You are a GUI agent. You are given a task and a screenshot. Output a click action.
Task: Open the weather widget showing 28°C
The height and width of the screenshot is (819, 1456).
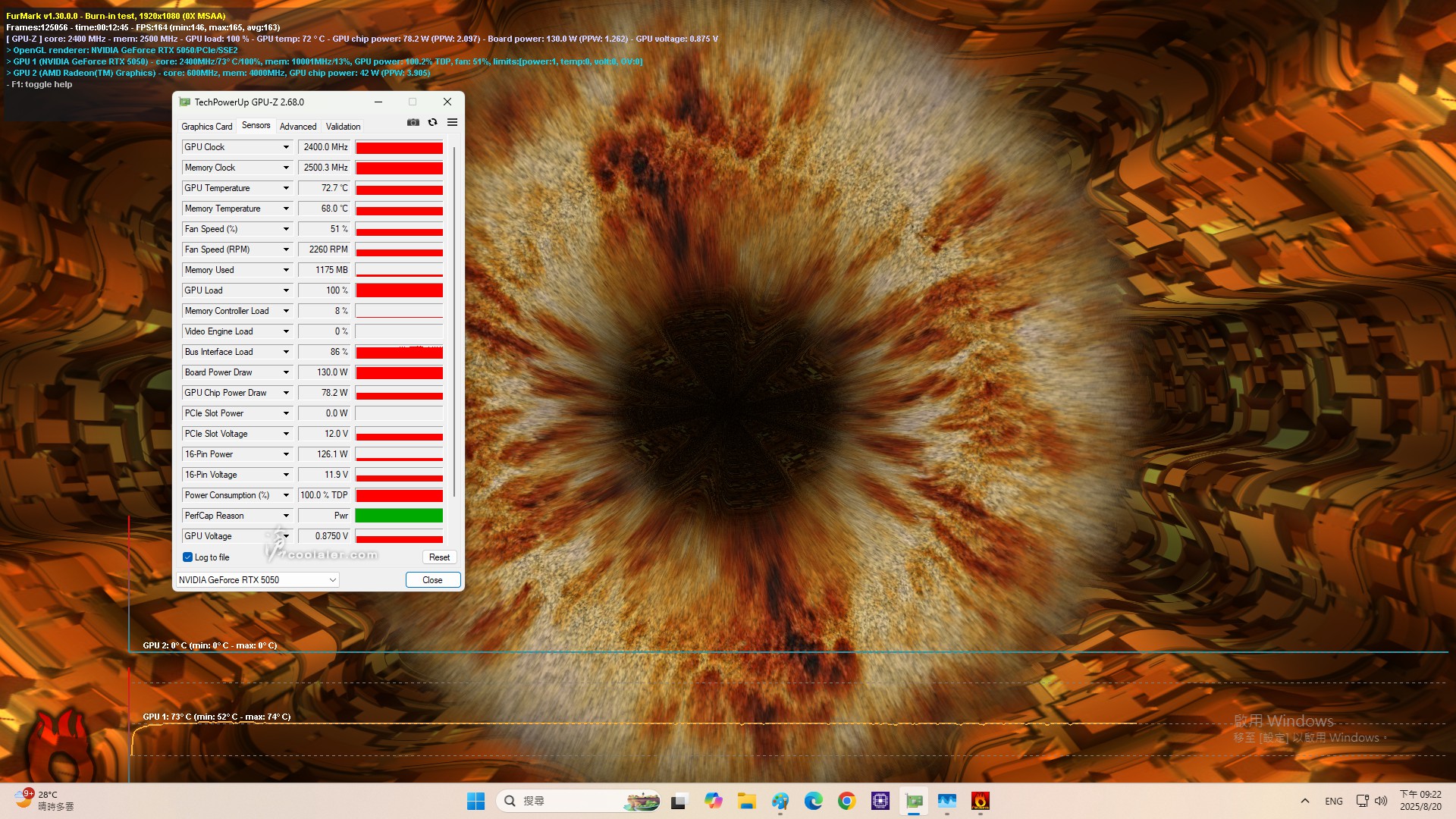click(44, 801)
